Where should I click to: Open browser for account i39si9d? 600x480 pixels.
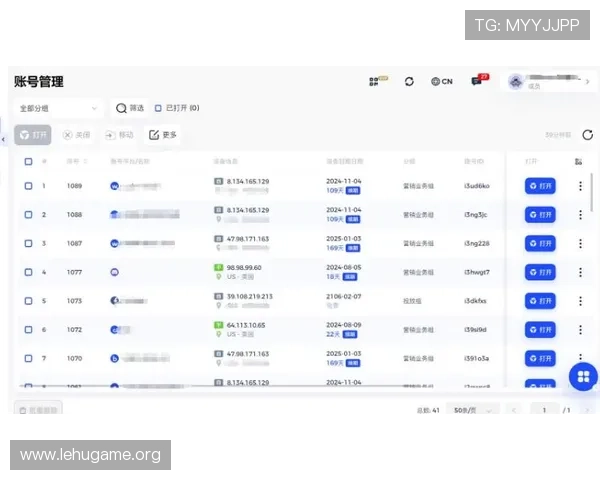(540, 330)
